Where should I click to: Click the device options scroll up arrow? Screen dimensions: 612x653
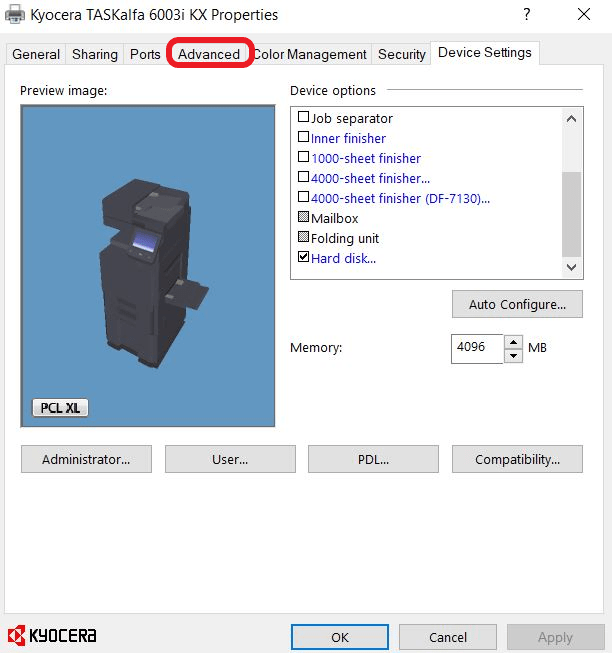(x=571, y=119)
